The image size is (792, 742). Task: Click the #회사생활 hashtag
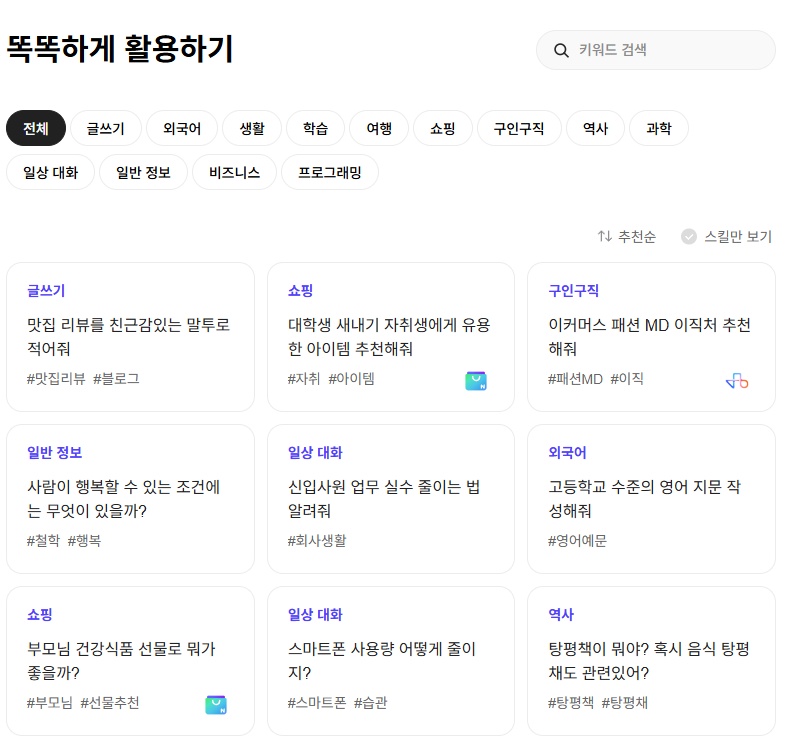pos(317,540)
